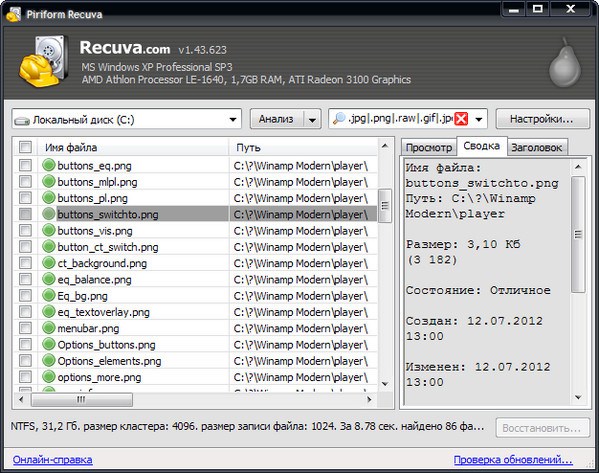Click the Recuva hard hat logo

43,61
